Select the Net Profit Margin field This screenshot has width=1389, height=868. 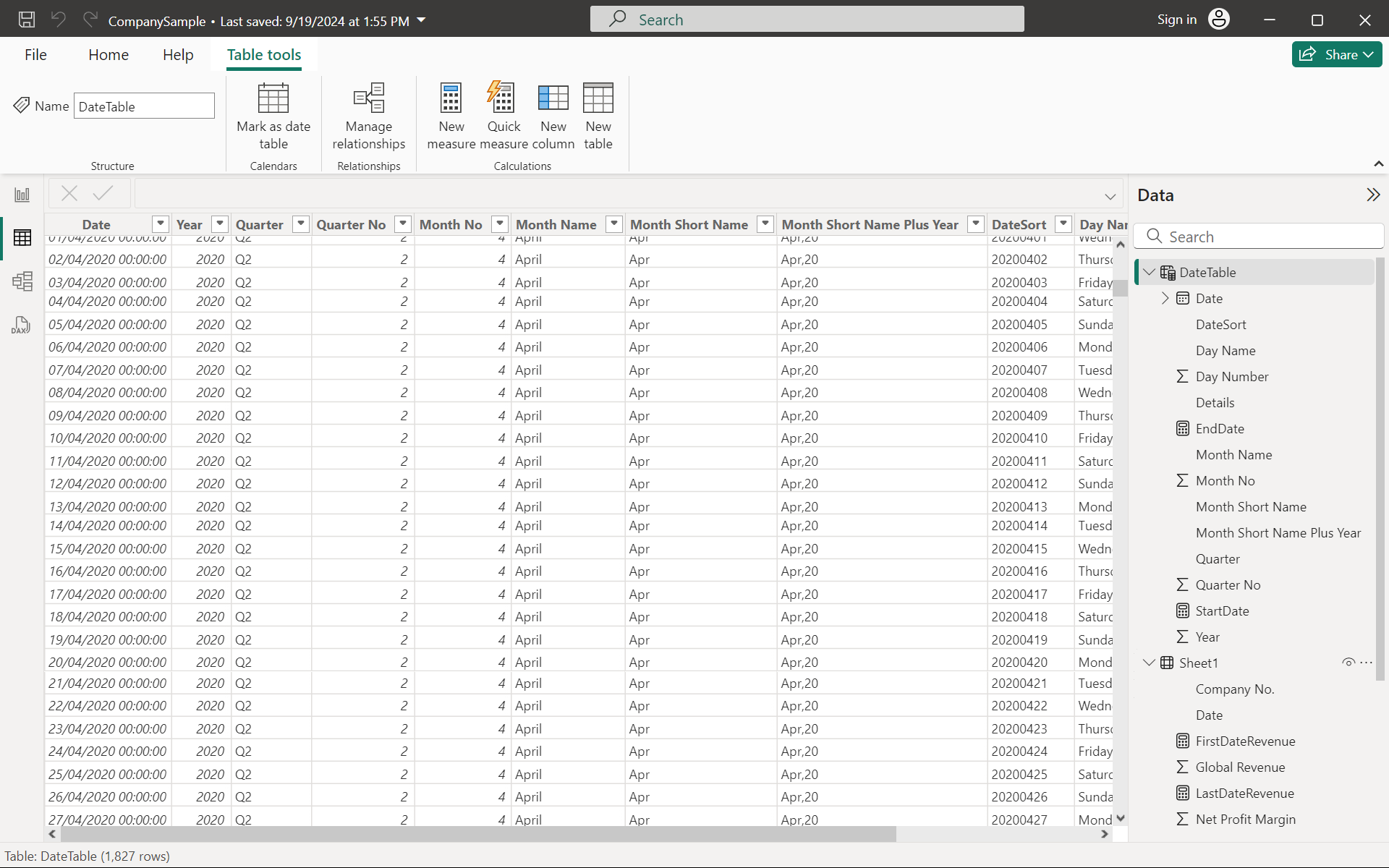[1245, 819]
